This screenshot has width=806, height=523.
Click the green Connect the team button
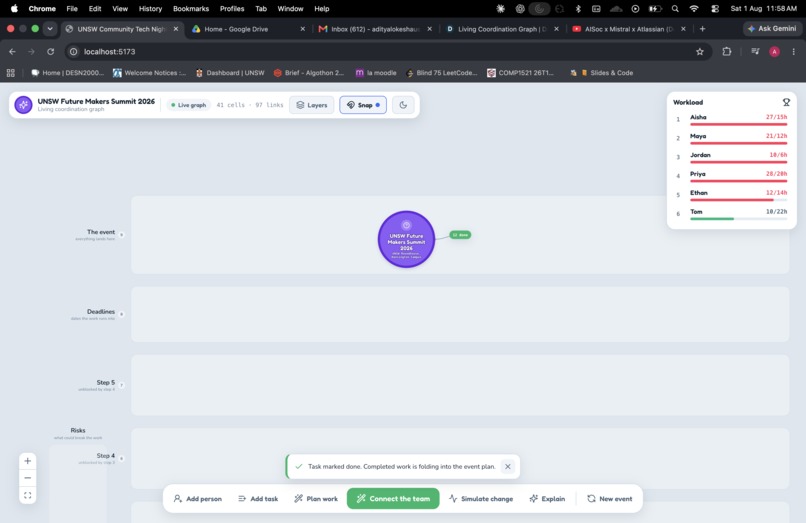click(x=393, y=499)
